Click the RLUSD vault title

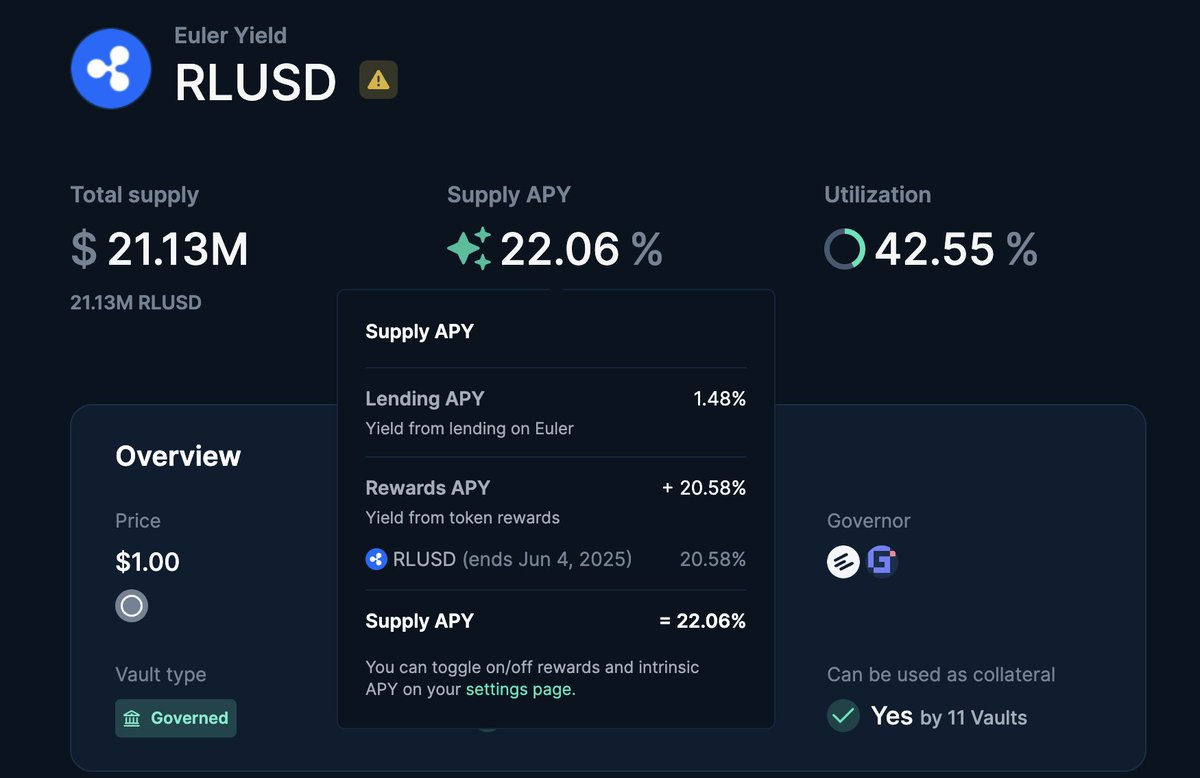256,82
